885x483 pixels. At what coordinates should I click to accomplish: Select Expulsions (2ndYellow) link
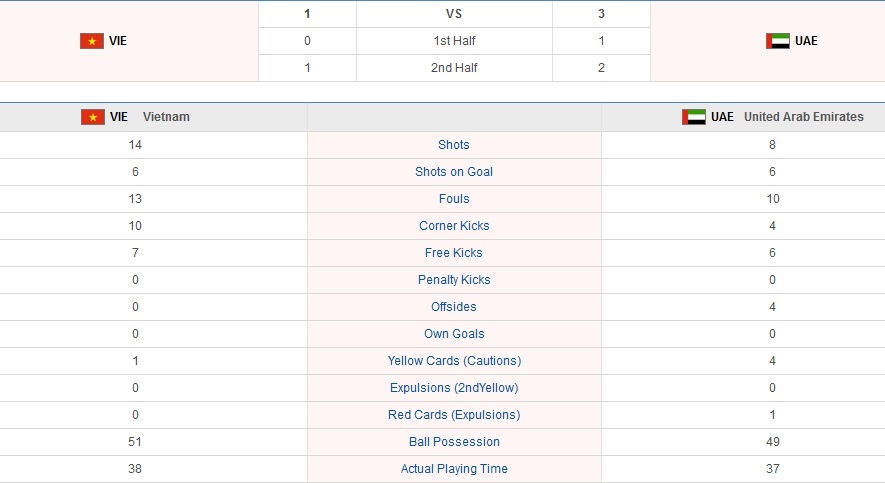(454, 388)
